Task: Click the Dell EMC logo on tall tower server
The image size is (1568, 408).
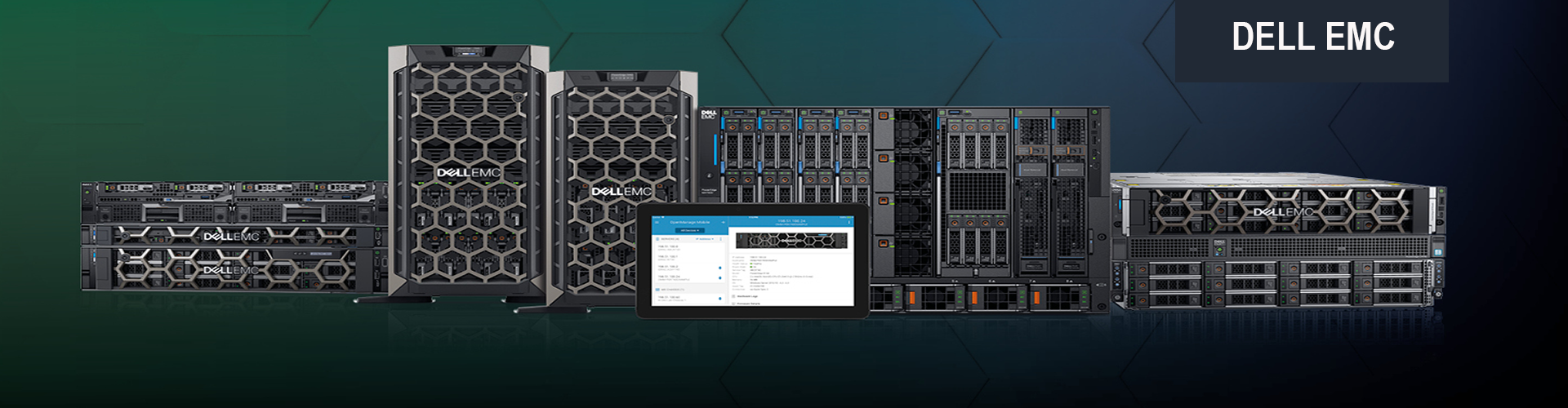Action: [468, 173]
